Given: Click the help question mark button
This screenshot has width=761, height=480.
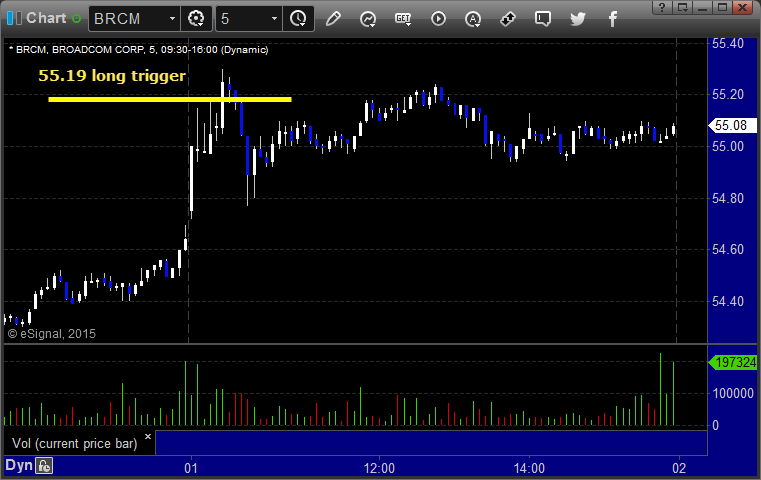Looking at the screenshot, I should coord(662,7).
